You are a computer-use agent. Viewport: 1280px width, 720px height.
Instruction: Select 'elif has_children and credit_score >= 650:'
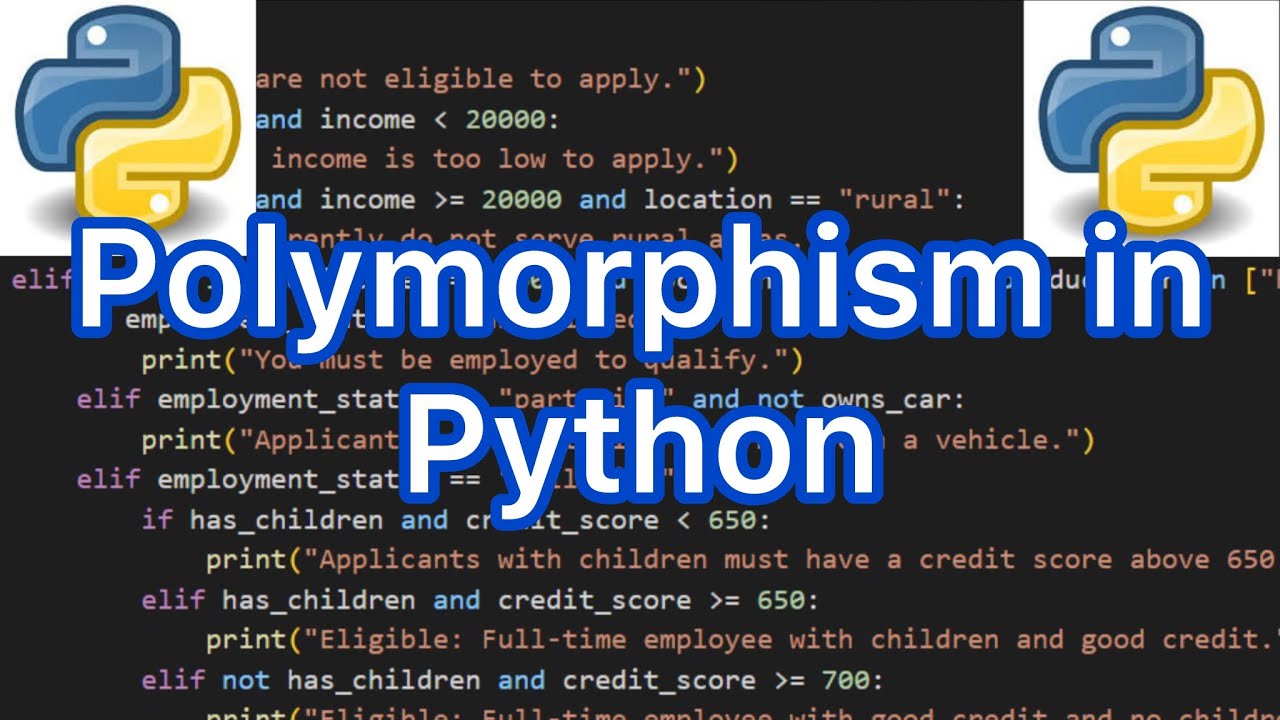point(481,600)
